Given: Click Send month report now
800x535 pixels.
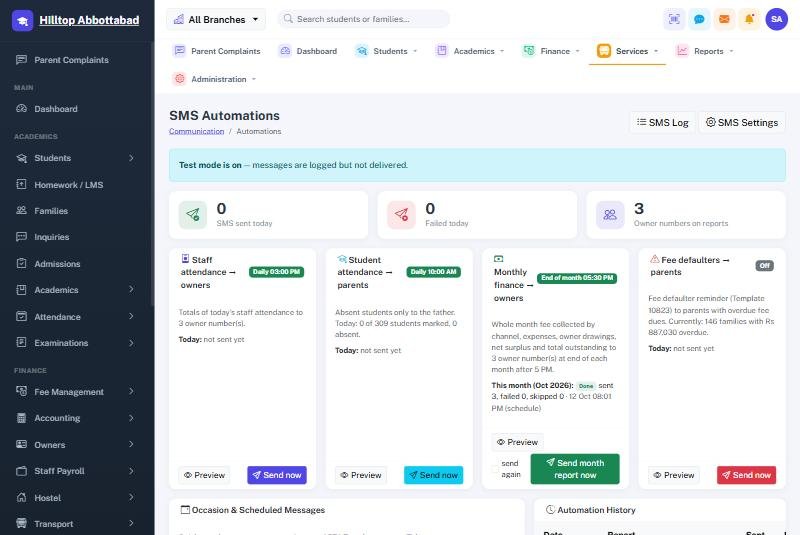Looking at the screenshot, I should coord(575,469).
